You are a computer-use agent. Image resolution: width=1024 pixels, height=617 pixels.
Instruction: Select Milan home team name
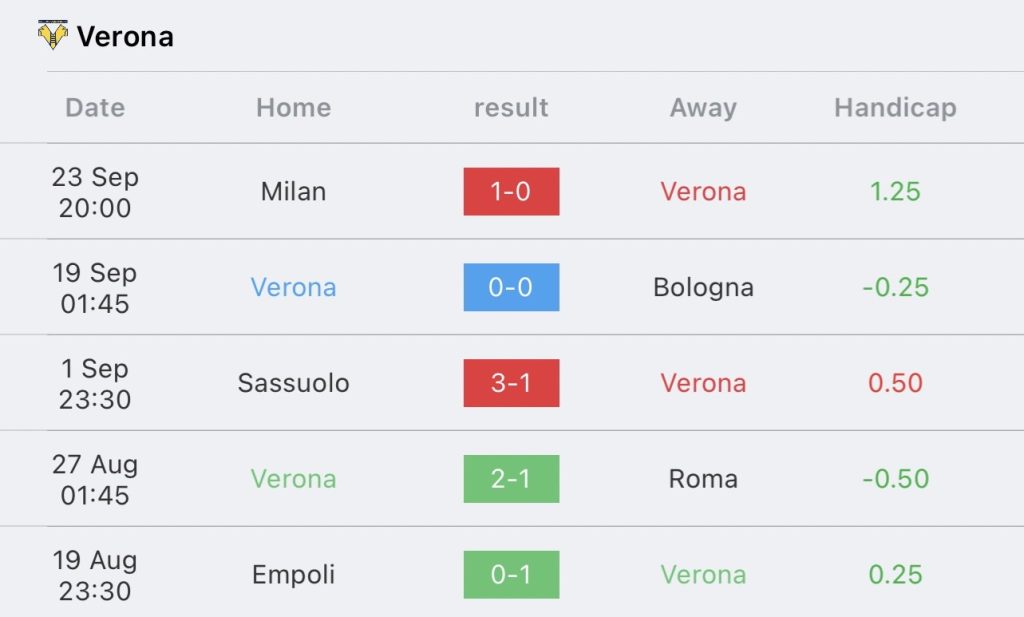click(293, 191)
